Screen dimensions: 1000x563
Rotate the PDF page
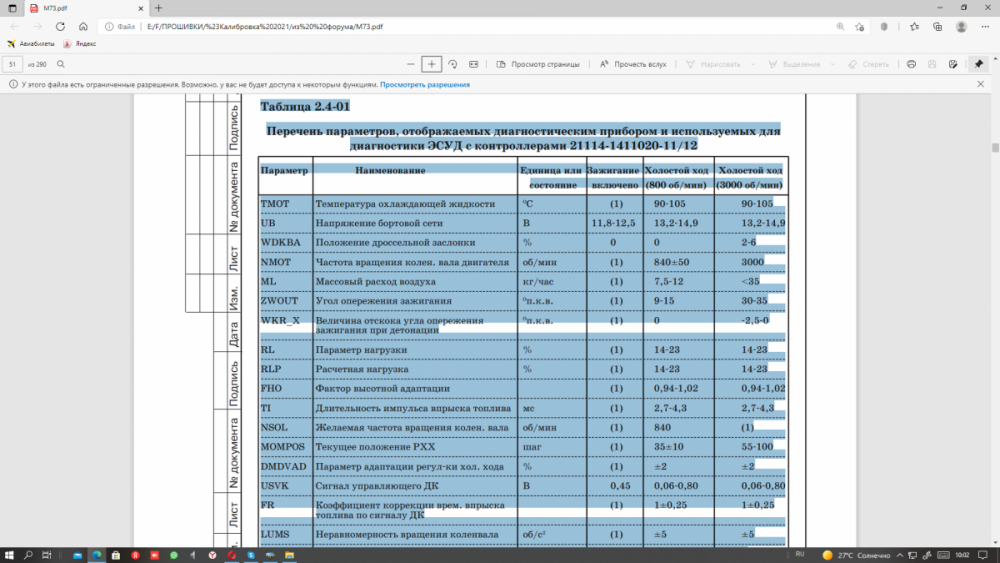(453, 64)
